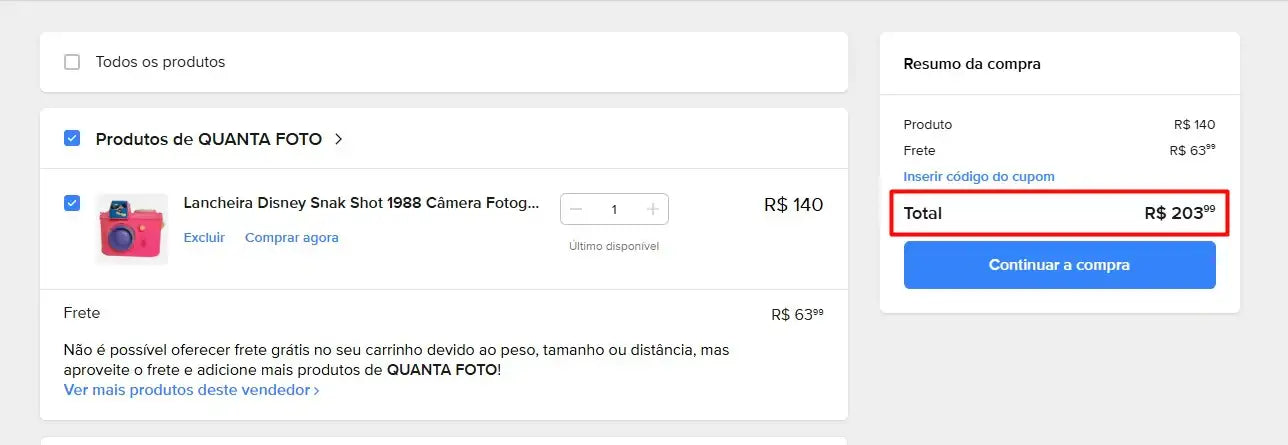
Task: Decrease quantity with the minus icon
Action: (x=576, y=209)
